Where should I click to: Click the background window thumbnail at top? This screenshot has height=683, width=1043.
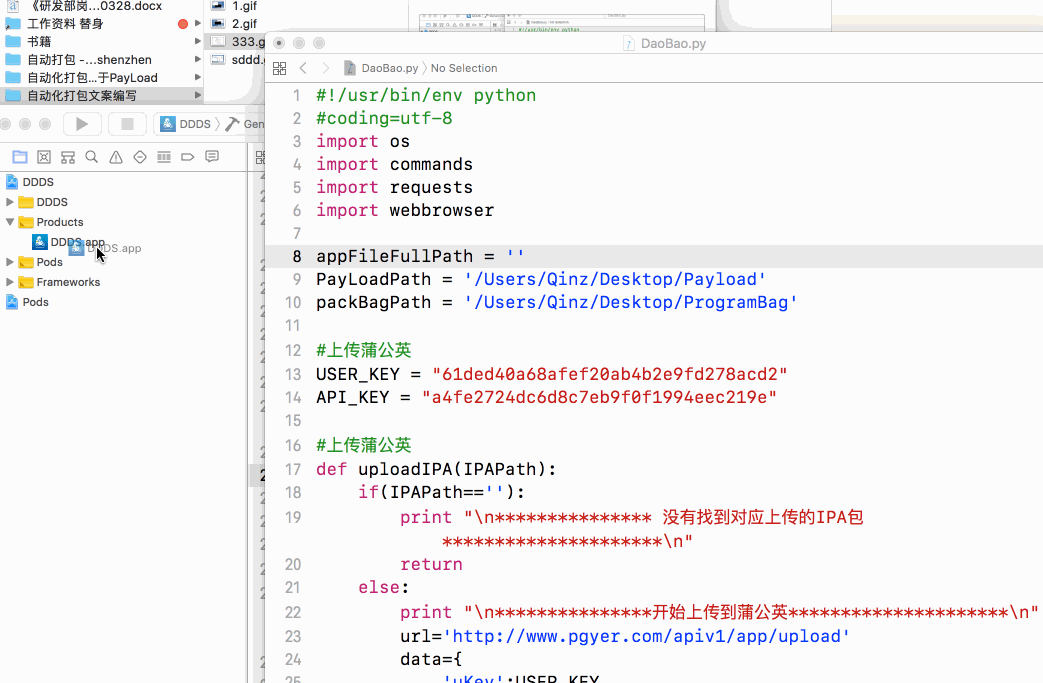(563, 23)
